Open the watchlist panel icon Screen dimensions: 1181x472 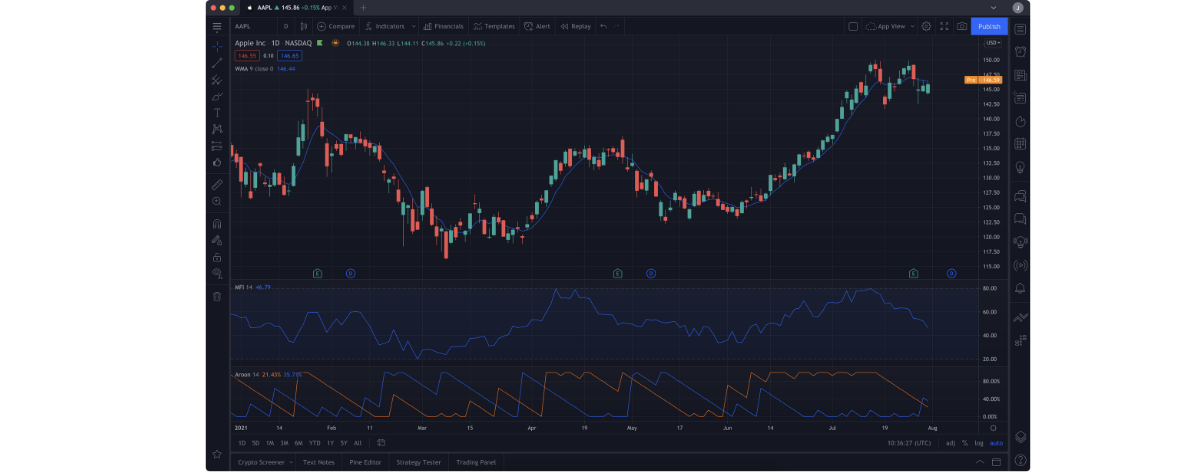(x=1021, y=29)
